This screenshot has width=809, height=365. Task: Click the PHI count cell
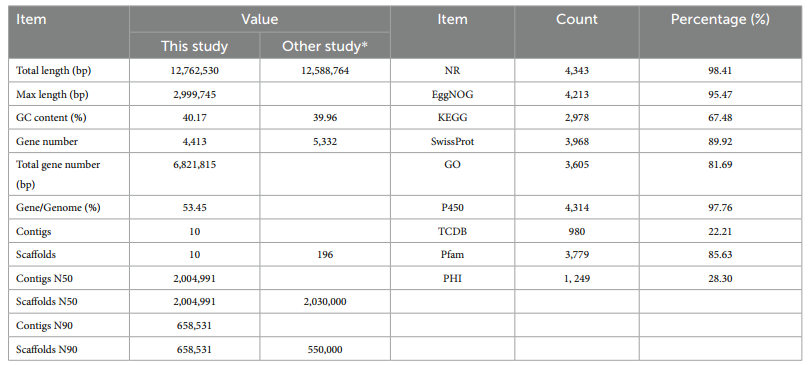click(577, 278)
